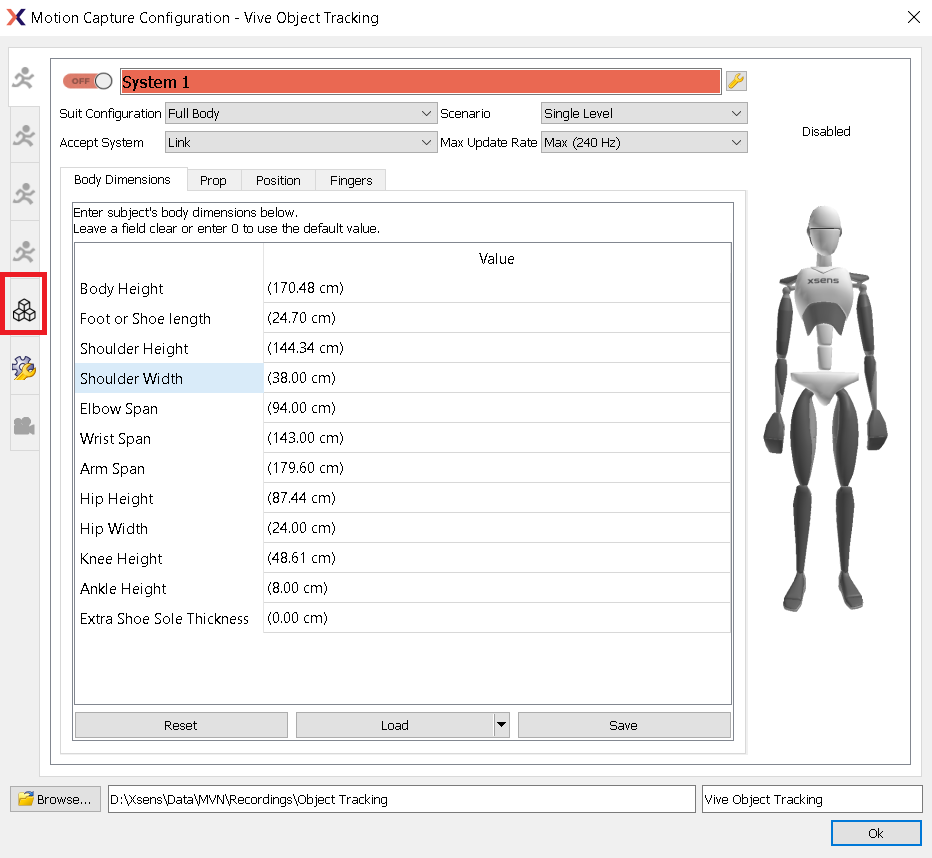Switch to the Position tab

[277, 180]
